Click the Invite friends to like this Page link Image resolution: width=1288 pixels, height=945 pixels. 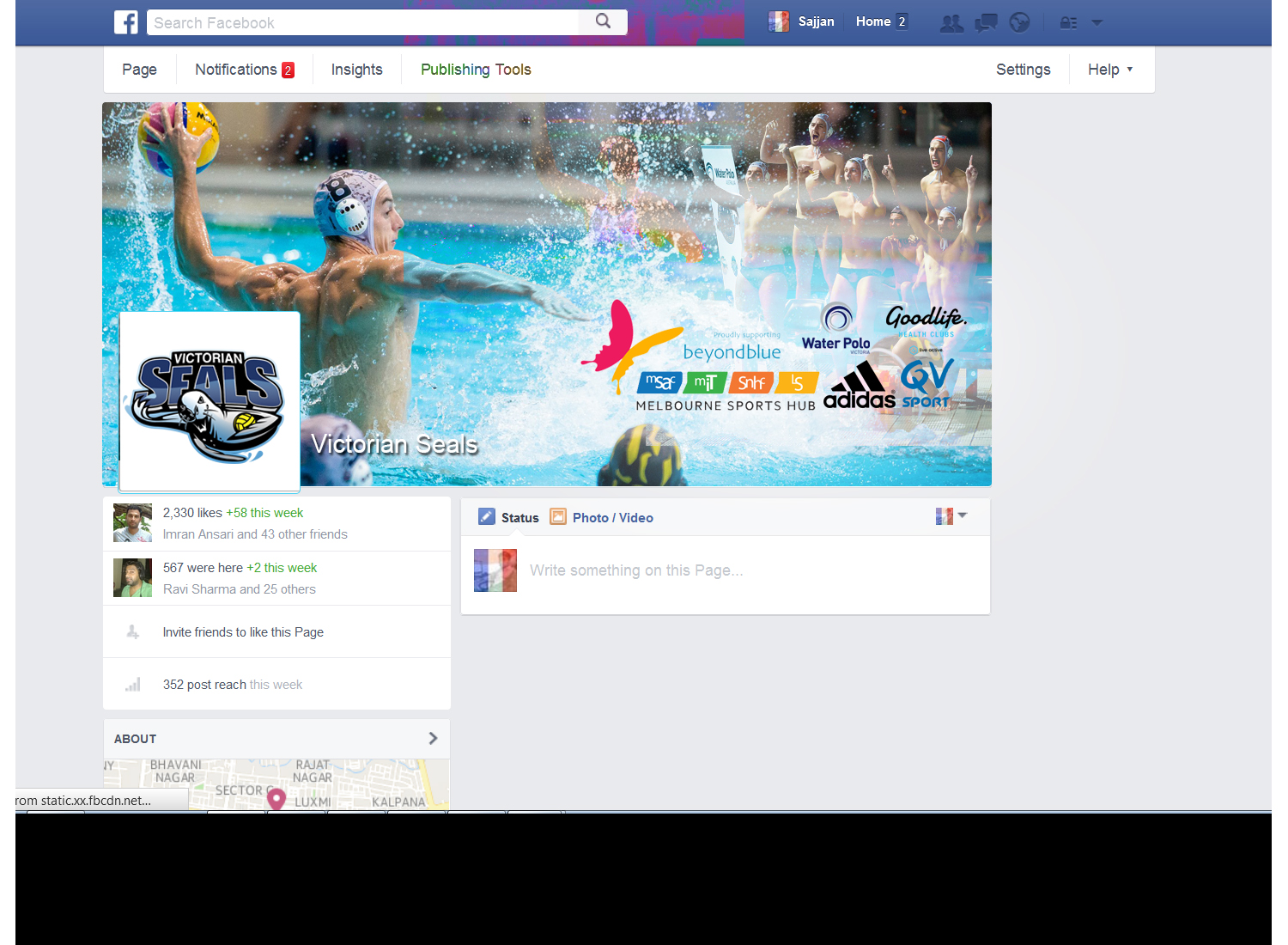(243, 631)
